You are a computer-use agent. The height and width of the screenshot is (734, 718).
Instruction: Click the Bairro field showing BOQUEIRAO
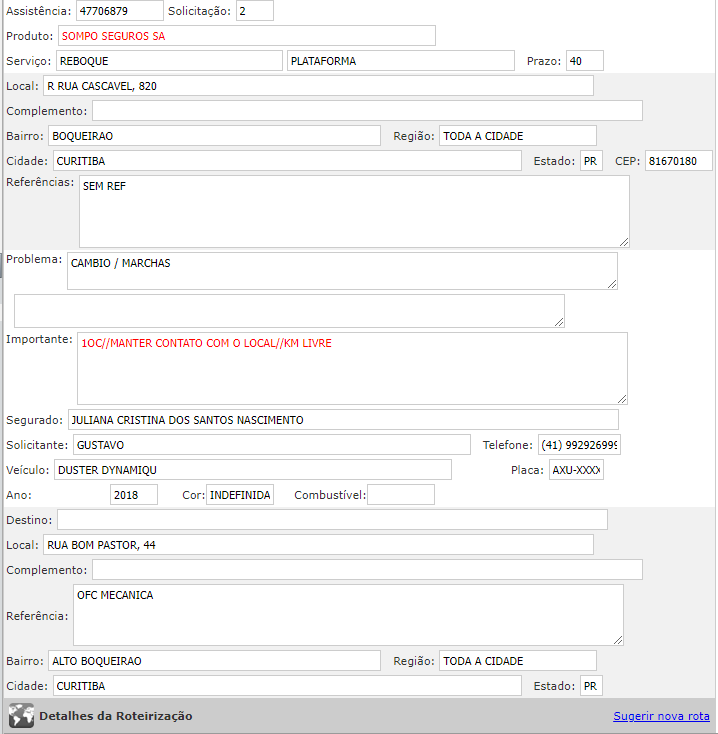(214, 136)
